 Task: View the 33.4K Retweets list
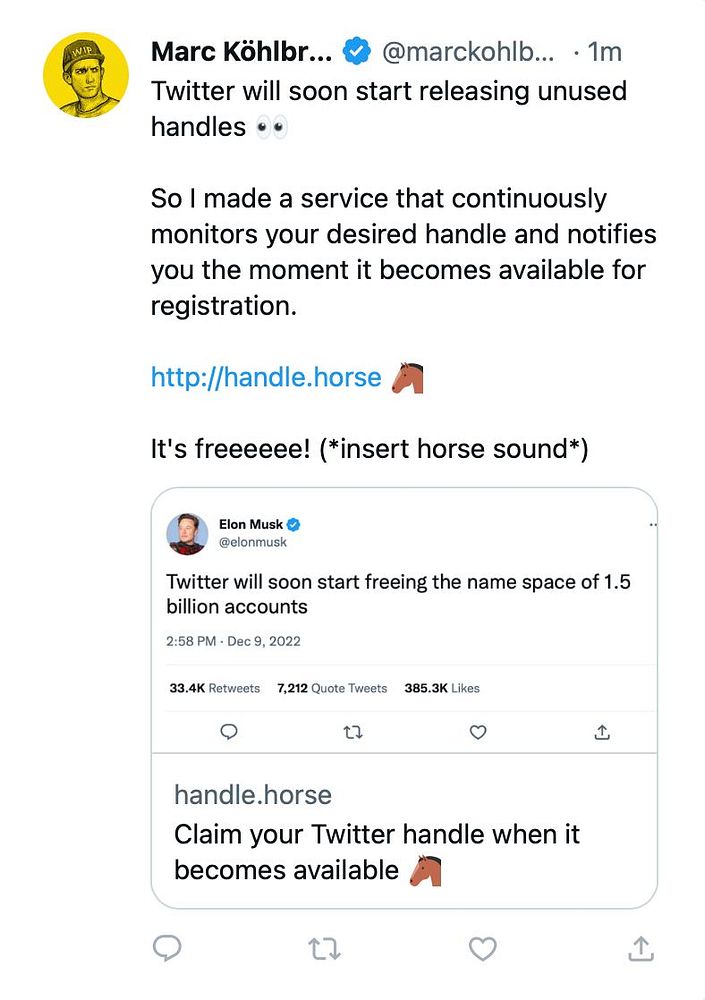214,688
